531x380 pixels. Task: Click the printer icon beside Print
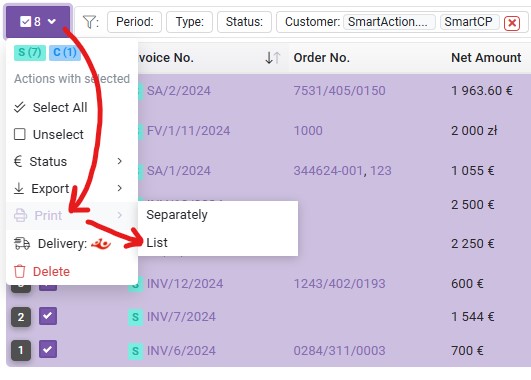pyautogui.click(x=20, y=215)
